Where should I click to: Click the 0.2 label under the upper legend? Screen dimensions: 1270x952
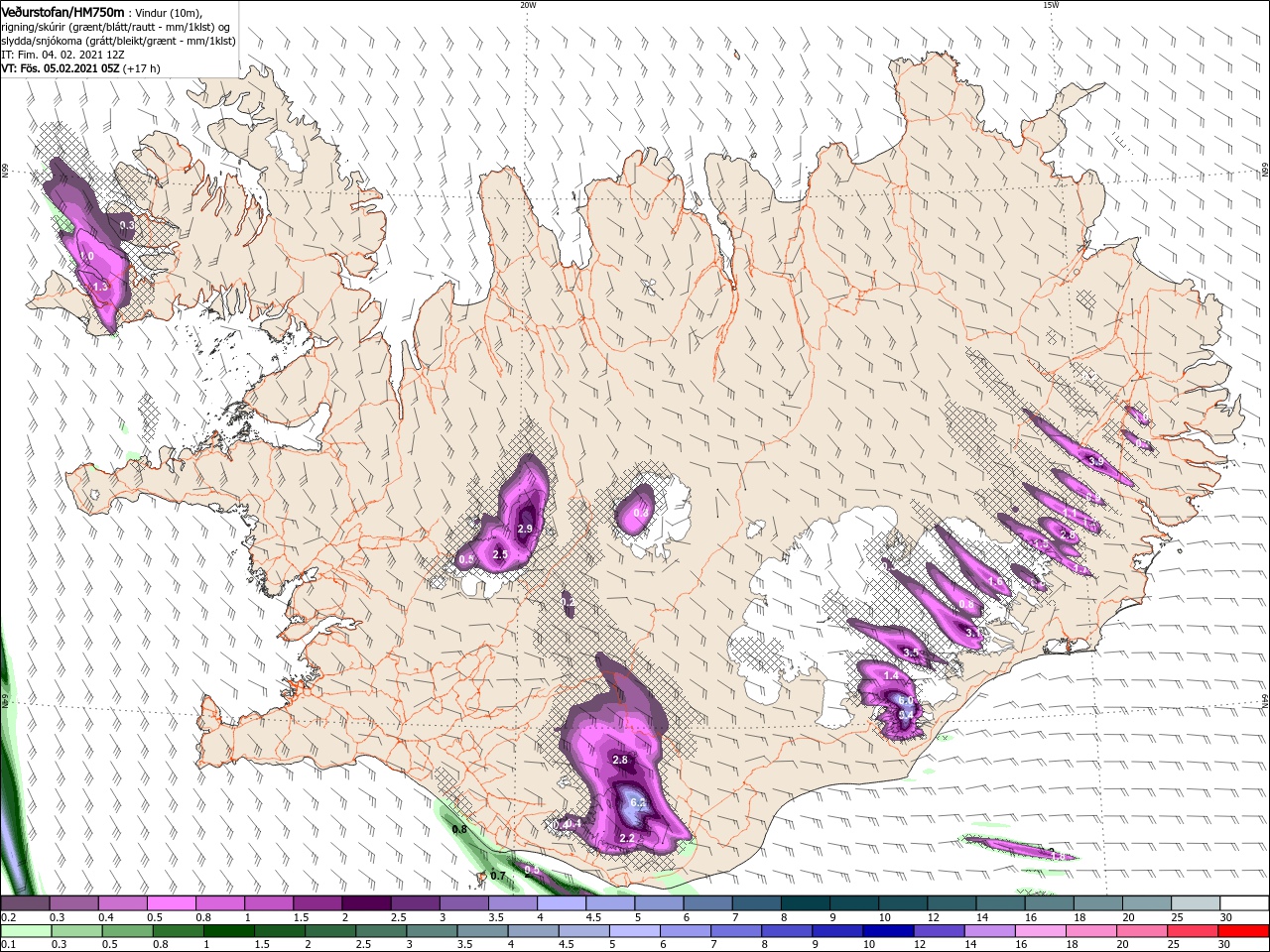tap(7, 917)
